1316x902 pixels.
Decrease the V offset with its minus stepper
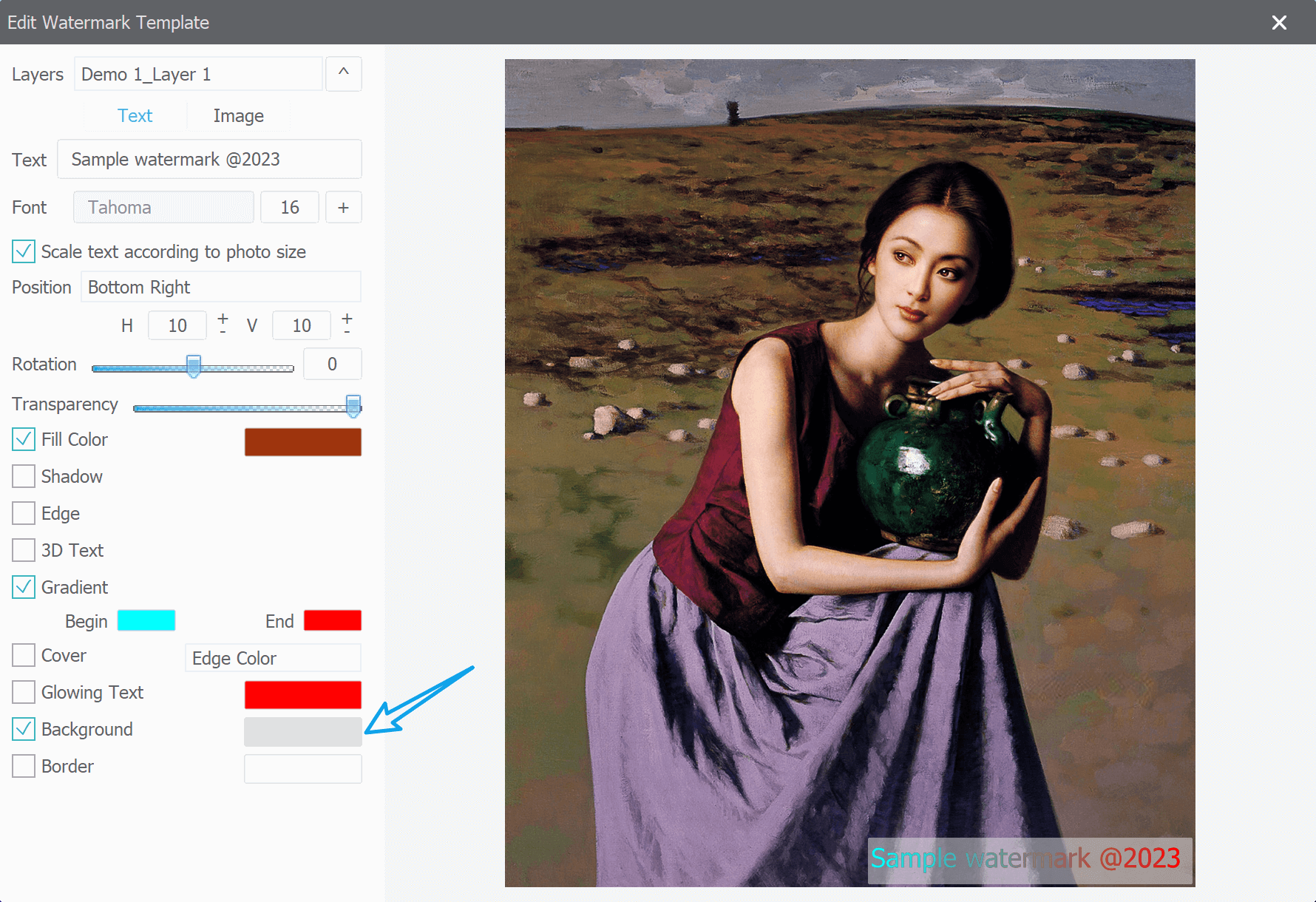(x=346, y=333)
